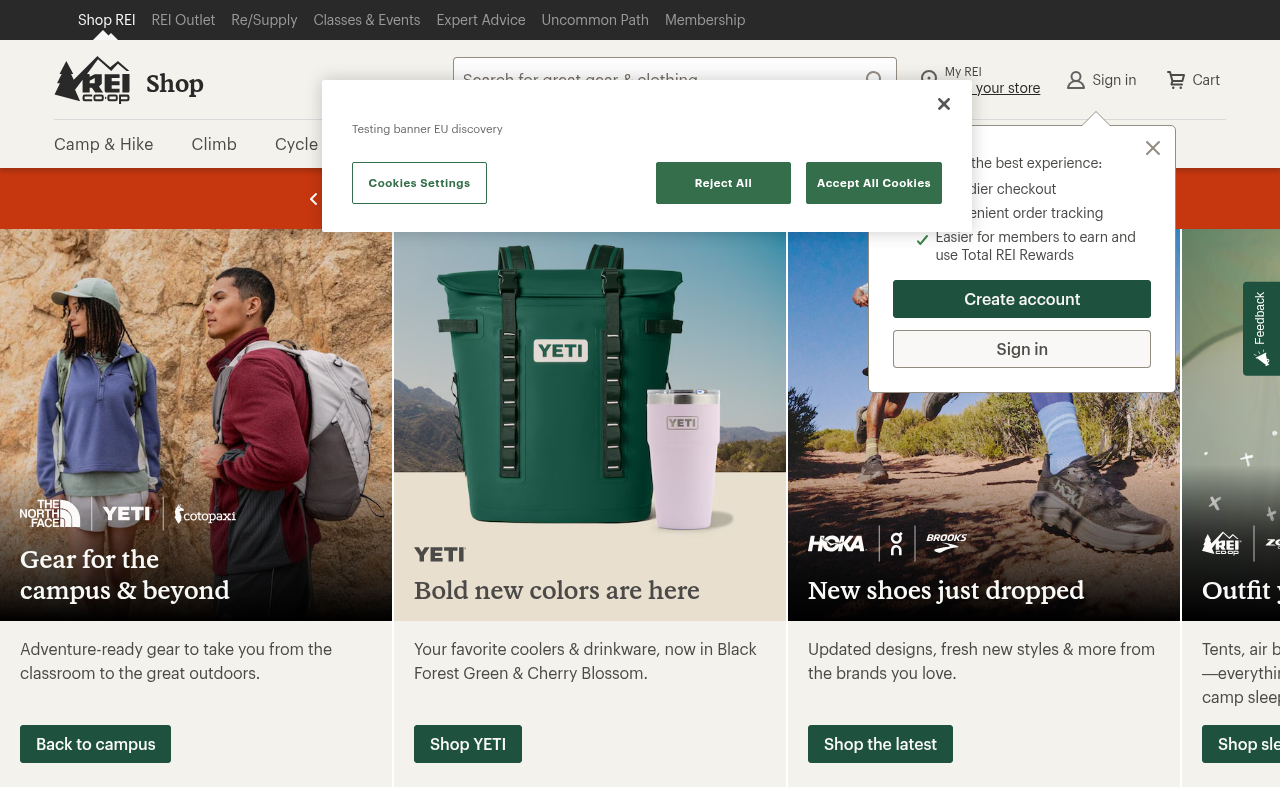This screenshot has width=1280, height=800.
Task: Go to REI Outlet
Action: click(x=183, y=20)
